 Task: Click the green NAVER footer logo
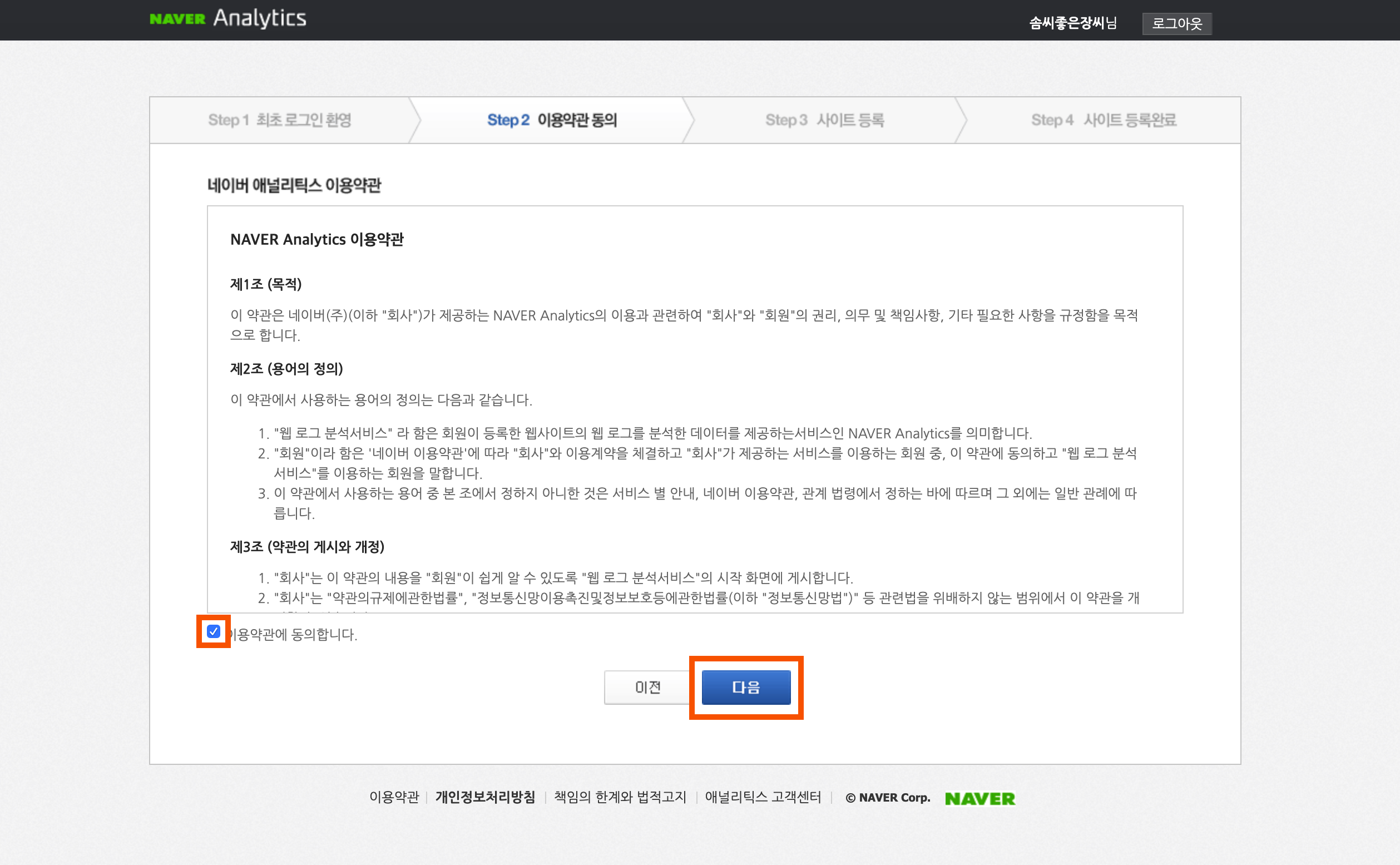tap(979, 798)
